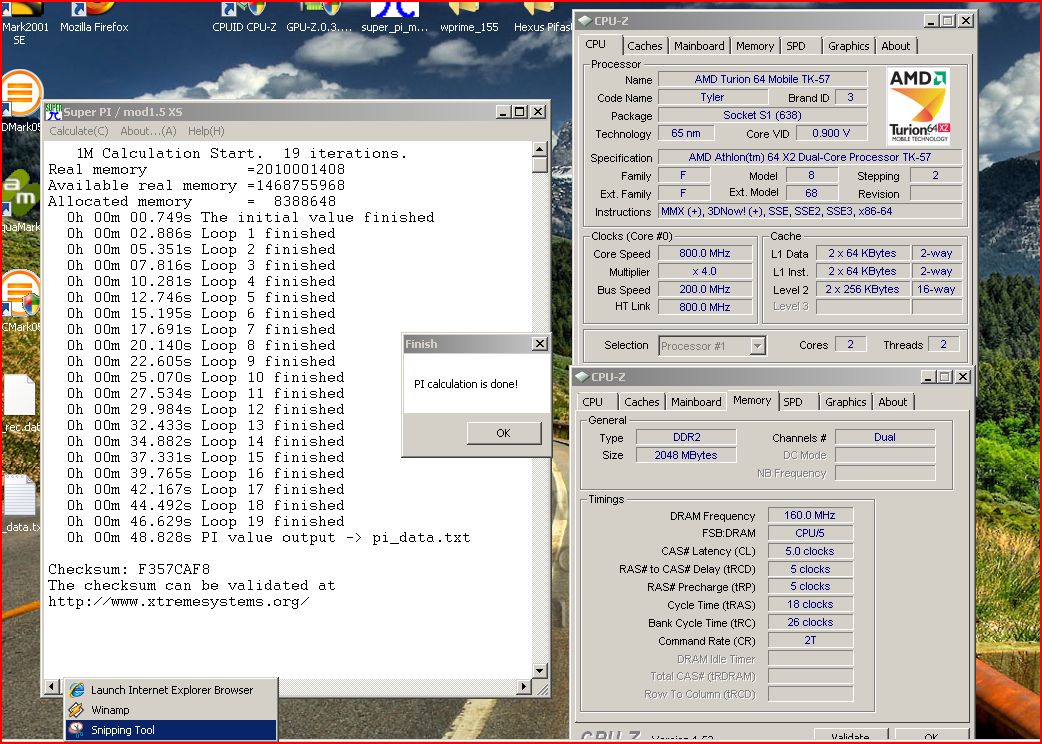Switch to About tab in lower CPU-Z
The width and height of the screenshot is (1042, 744).
tap(892, 402)
